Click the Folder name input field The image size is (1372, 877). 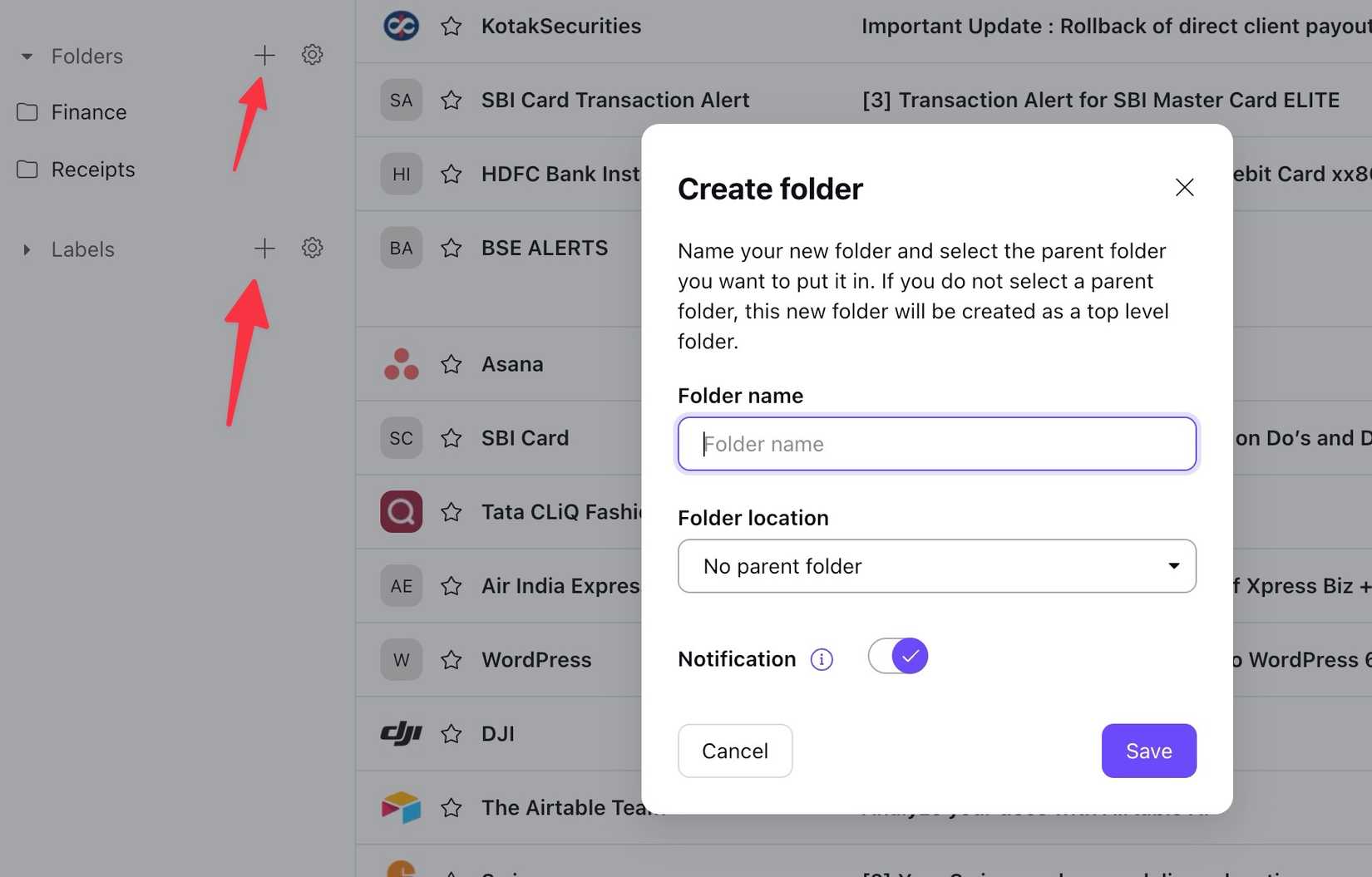(936, 444)
